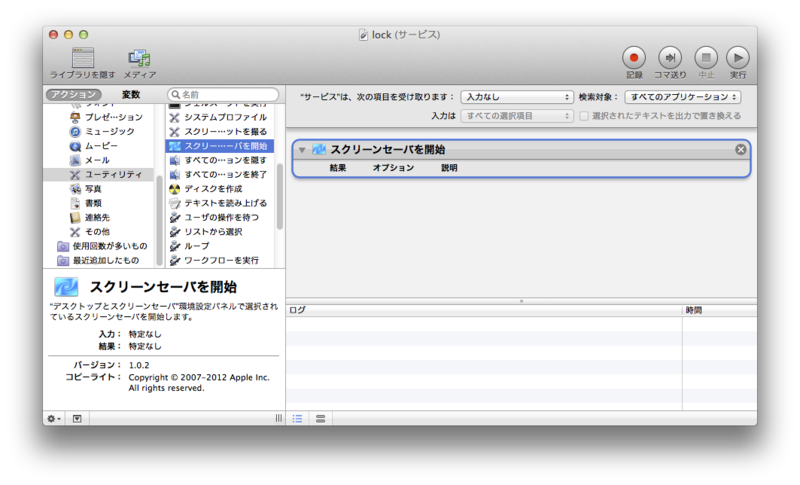
Task: Select the スクリー…ーバを開始 action in list
Action: click(219, 146)
